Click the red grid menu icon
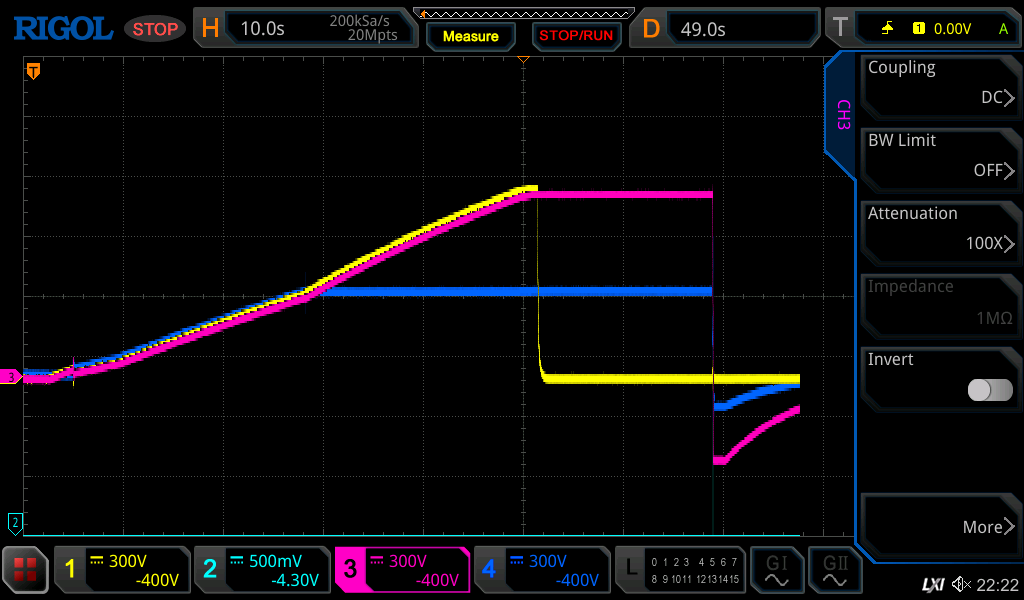This screenshot has height=600, width=1024. 25,570
